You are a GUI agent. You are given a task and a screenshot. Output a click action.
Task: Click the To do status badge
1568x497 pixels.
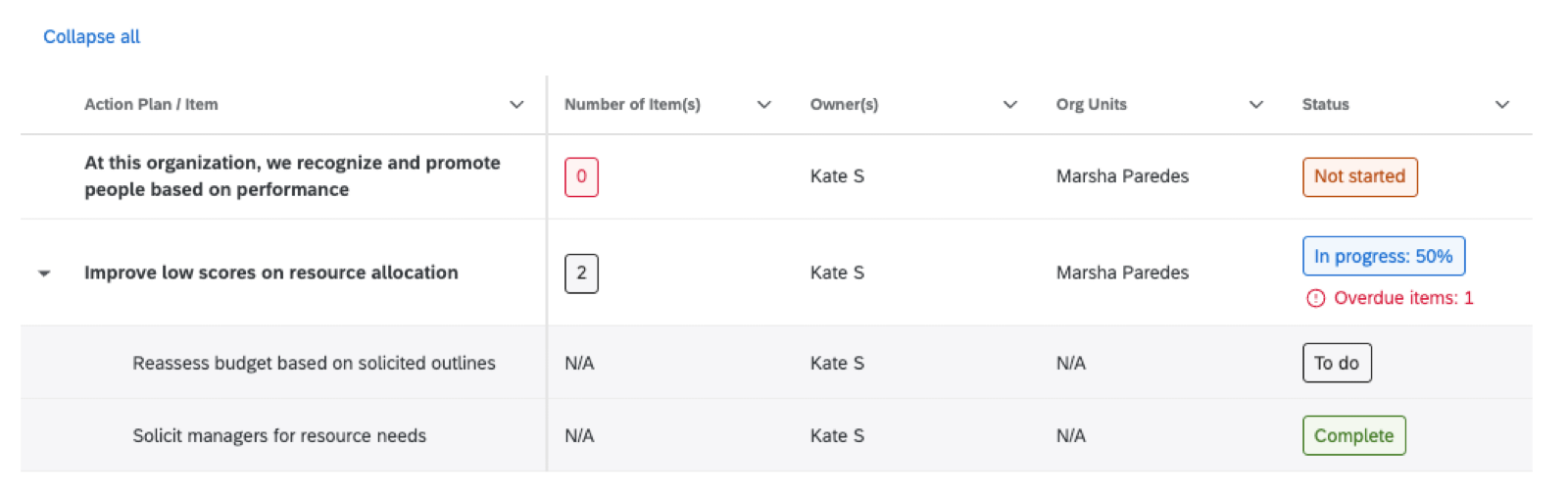click(1337, 363)
